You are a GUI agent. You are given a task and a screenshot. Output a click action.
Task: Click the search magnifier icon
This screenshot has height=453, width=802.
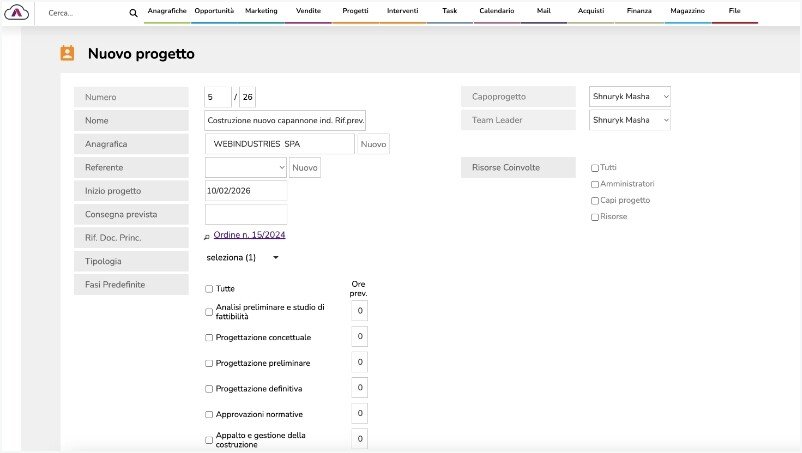[x=134, y=13]
